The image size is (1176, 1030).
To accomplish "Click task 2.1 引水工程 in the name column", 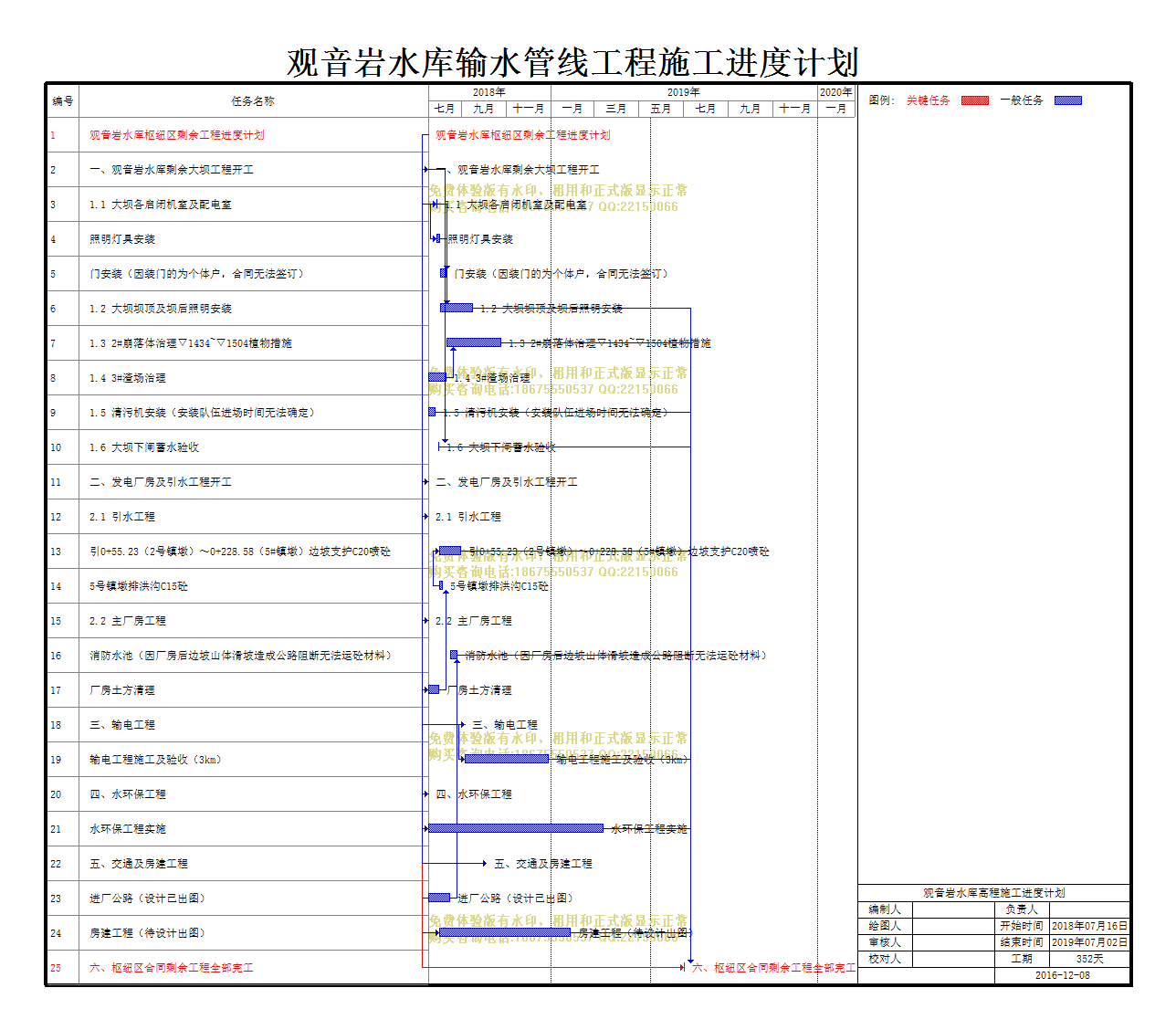I will click(x=122, y=517).
